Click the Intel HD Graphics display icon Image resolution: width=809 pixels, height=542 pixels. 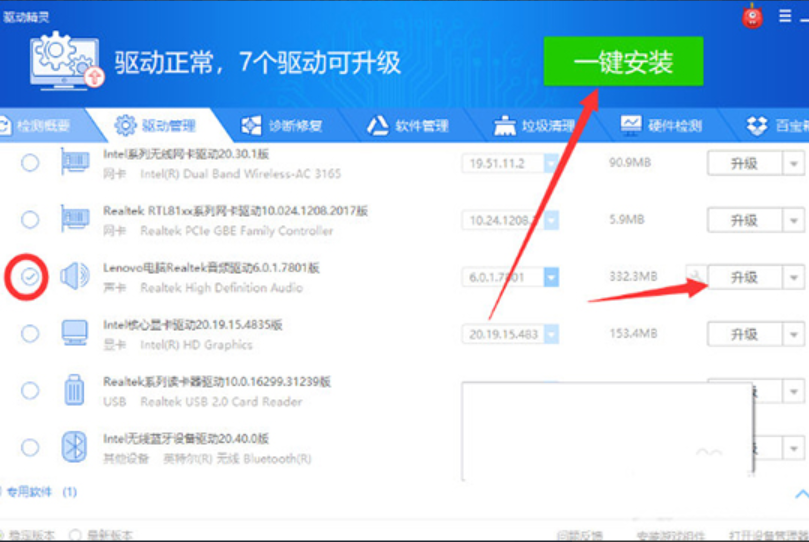tap(75, 333)
